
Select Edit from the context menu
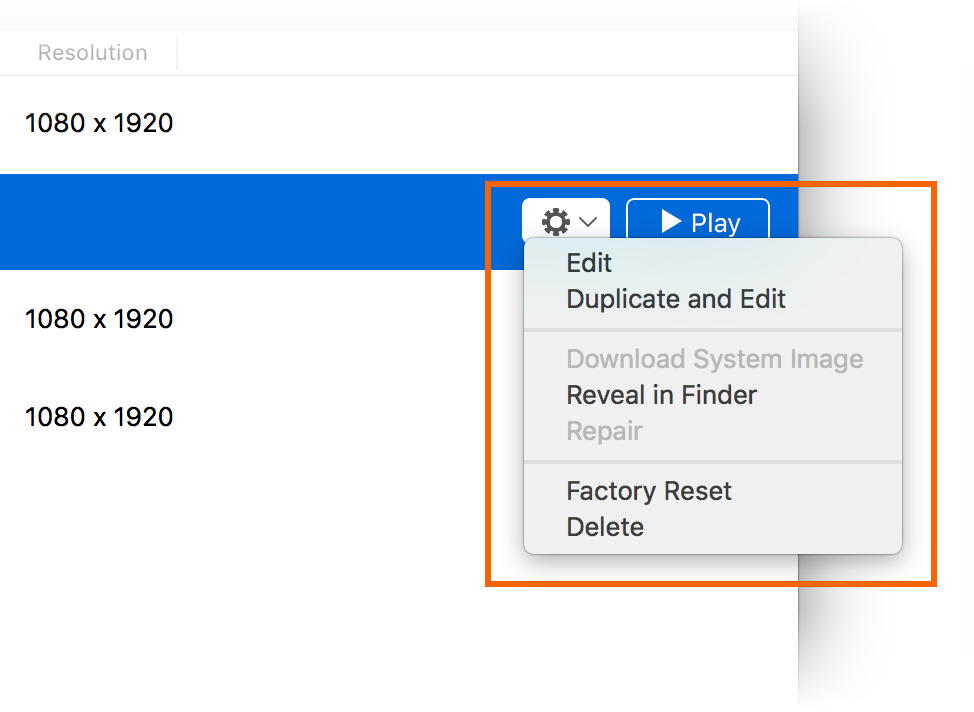point(589,263)
